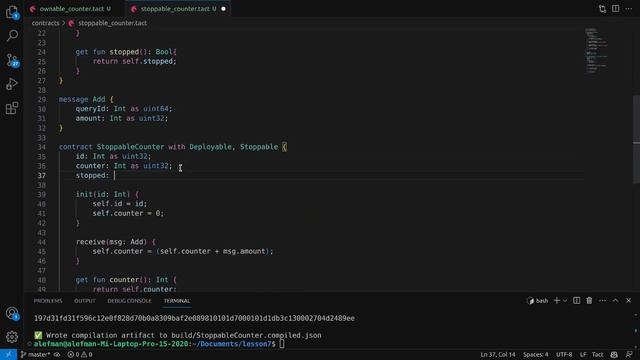Click Ln 37, Col 14 in the status bar
Screen dimensions: 640x360
click(498, 355)
